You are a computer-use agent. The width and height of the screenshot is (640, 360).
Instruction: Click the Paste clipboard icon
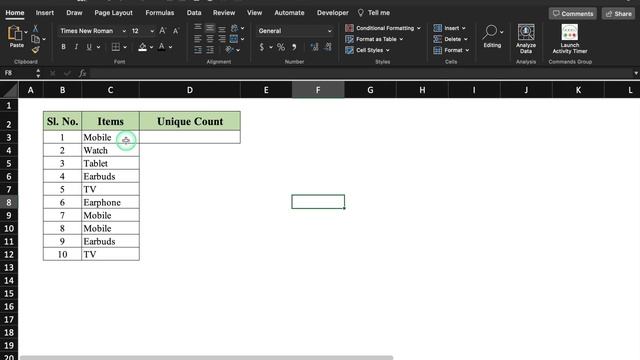(x=15, y=33)
